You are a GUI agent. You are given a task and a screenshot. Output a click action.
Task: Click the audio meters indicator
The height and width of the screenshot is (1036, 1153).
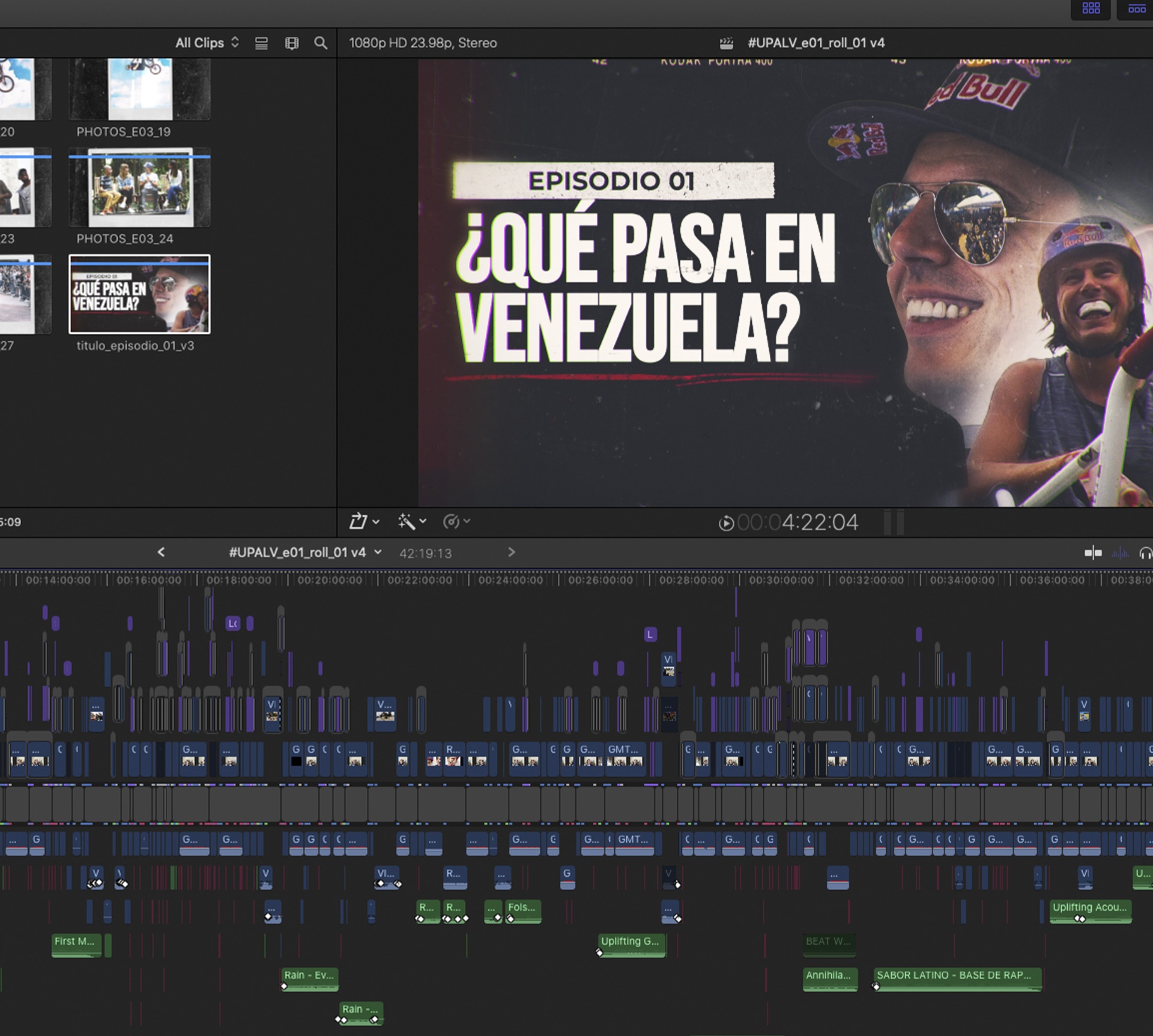(x=894, y=522)
